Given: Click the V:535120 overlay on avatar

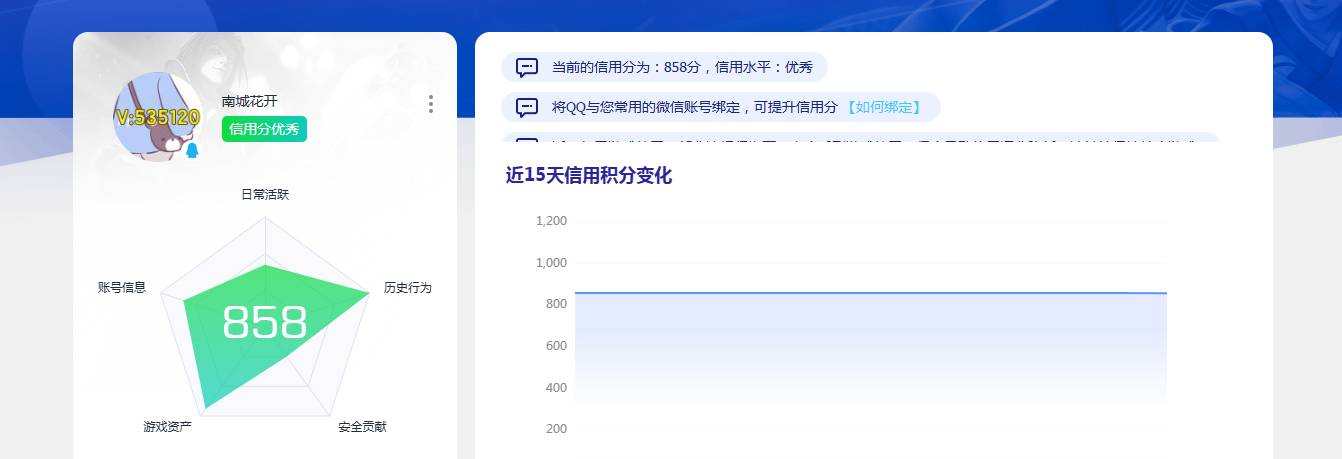Looking at the screenshot, I should click(157, 117).
